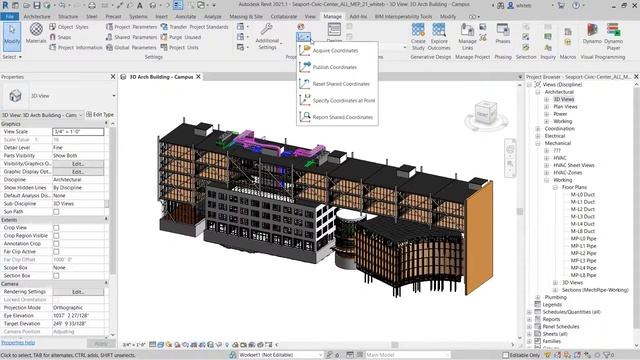The height and width of the screenshot is (360, 640).
Task: Open the File tab
Action: tap(9, 17)
